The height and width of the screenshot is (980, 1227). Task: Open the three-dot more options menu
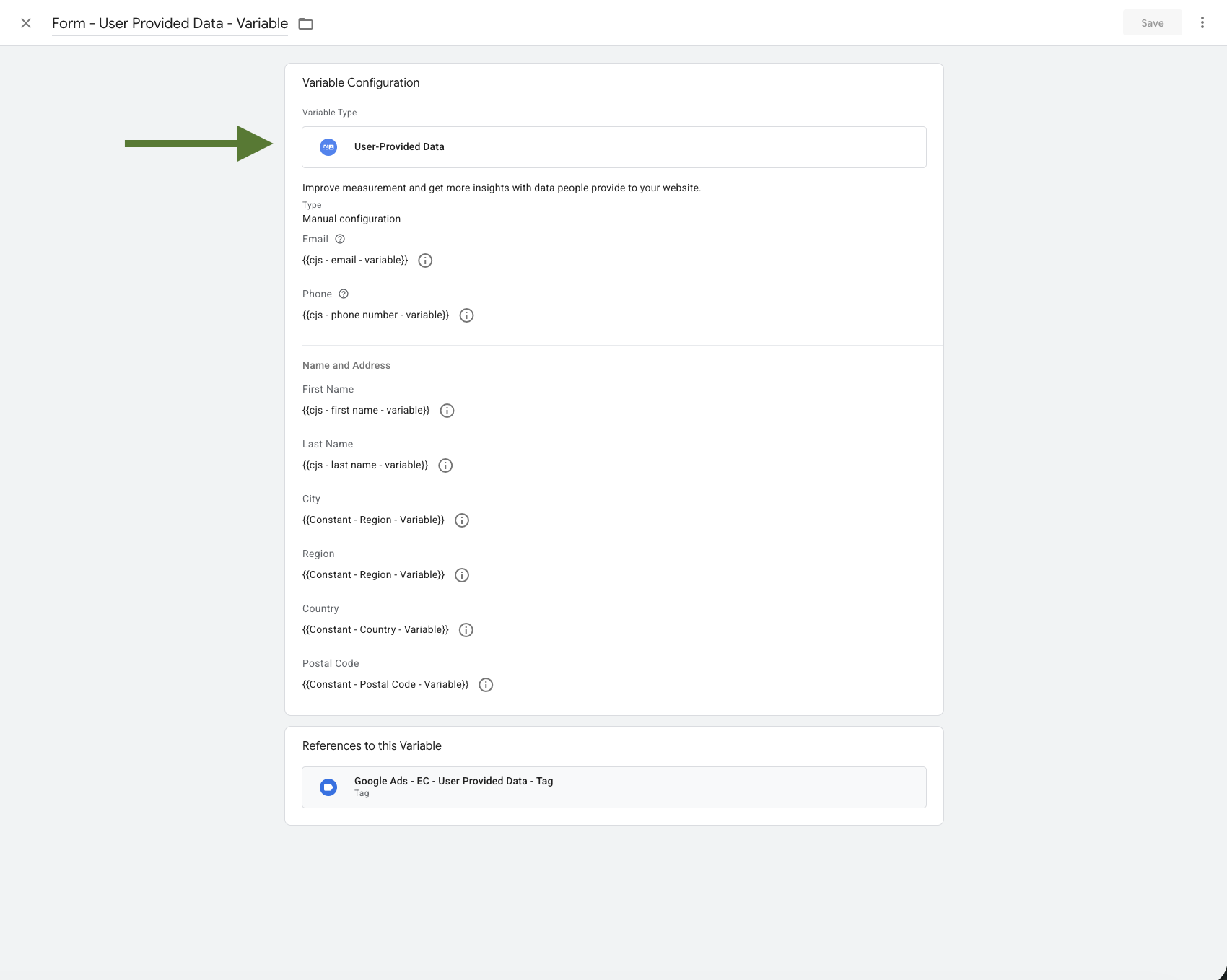(x=1202, y=22)
